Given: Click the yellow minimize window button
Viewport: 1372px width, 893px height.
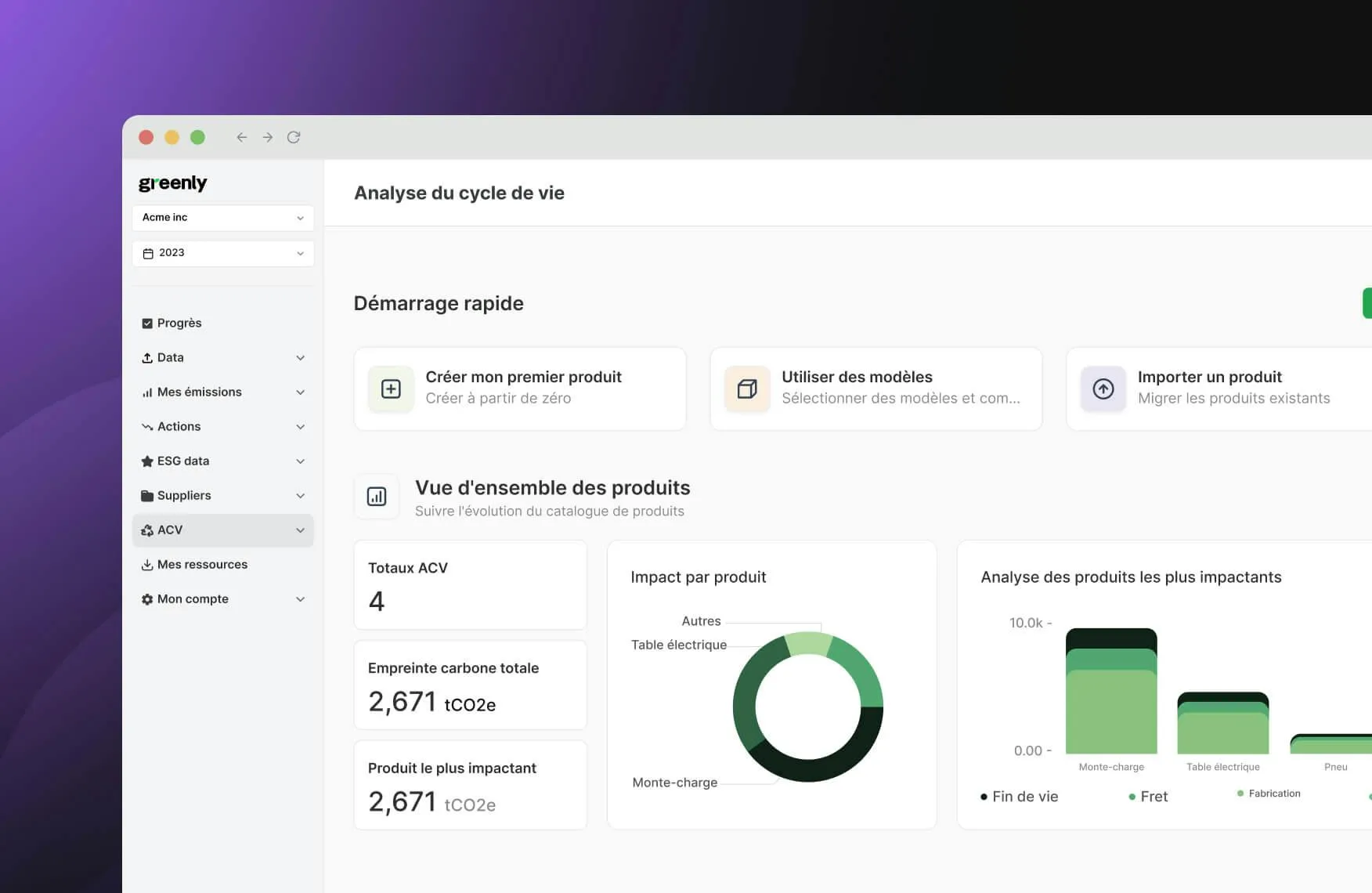Looking at the screenshot, I should coord(172,137).
